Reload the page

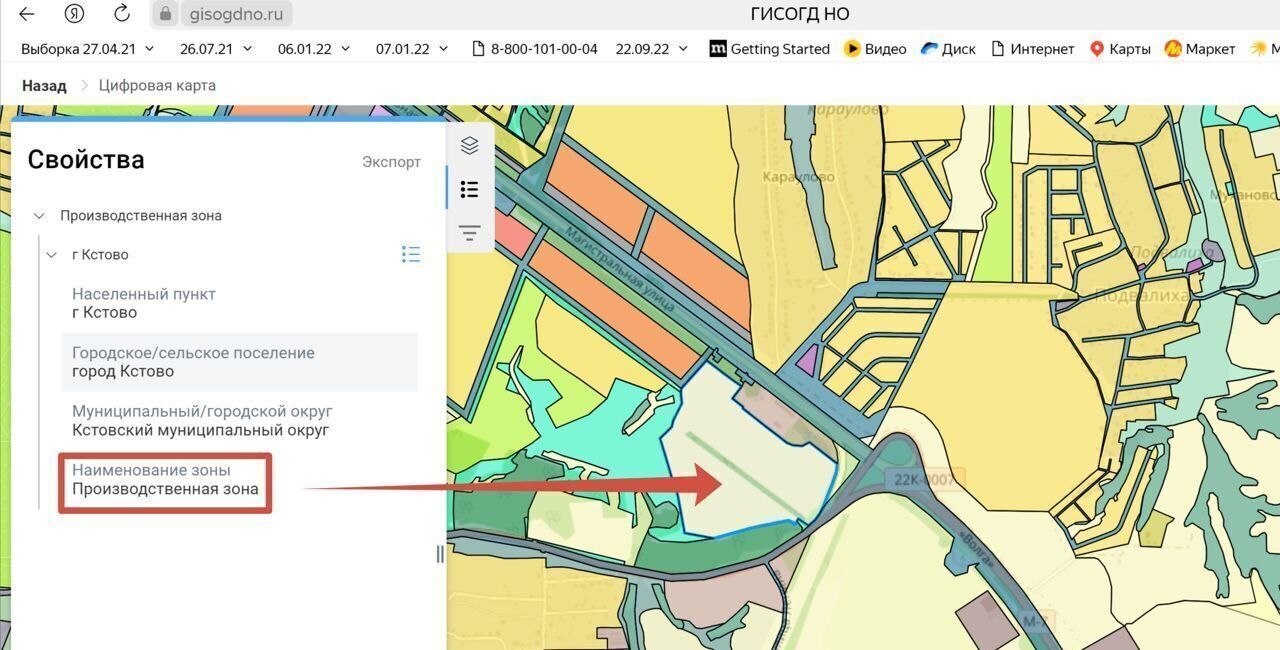pos(122,14)
